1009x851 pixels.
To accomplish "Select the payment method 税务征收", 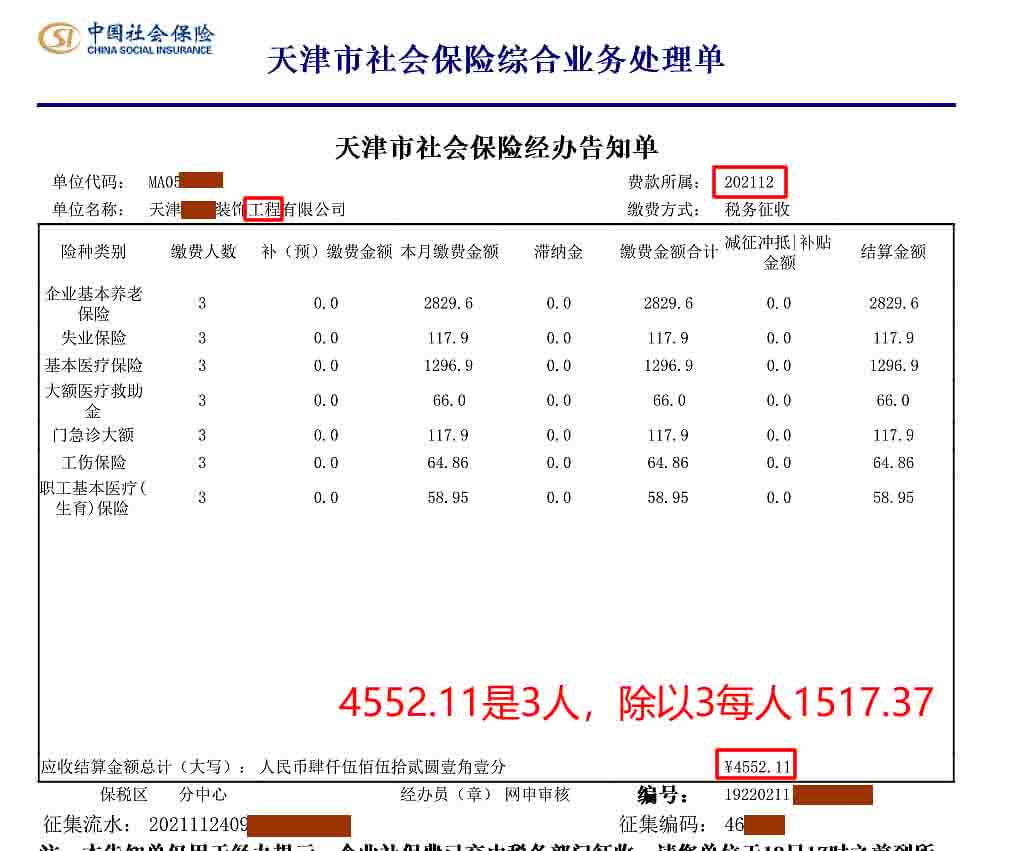I will coord(757,209).
